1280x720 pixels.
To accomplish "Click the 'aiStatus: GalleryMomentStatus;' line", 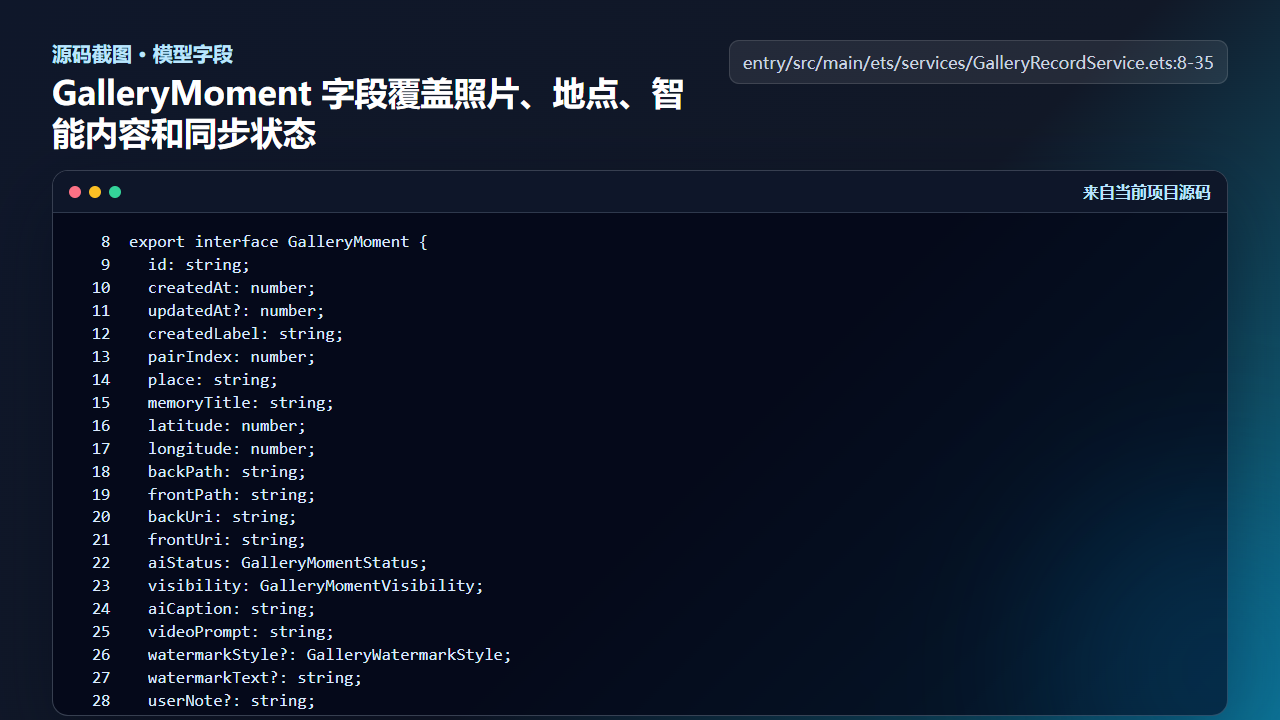I will click(288, 563).
